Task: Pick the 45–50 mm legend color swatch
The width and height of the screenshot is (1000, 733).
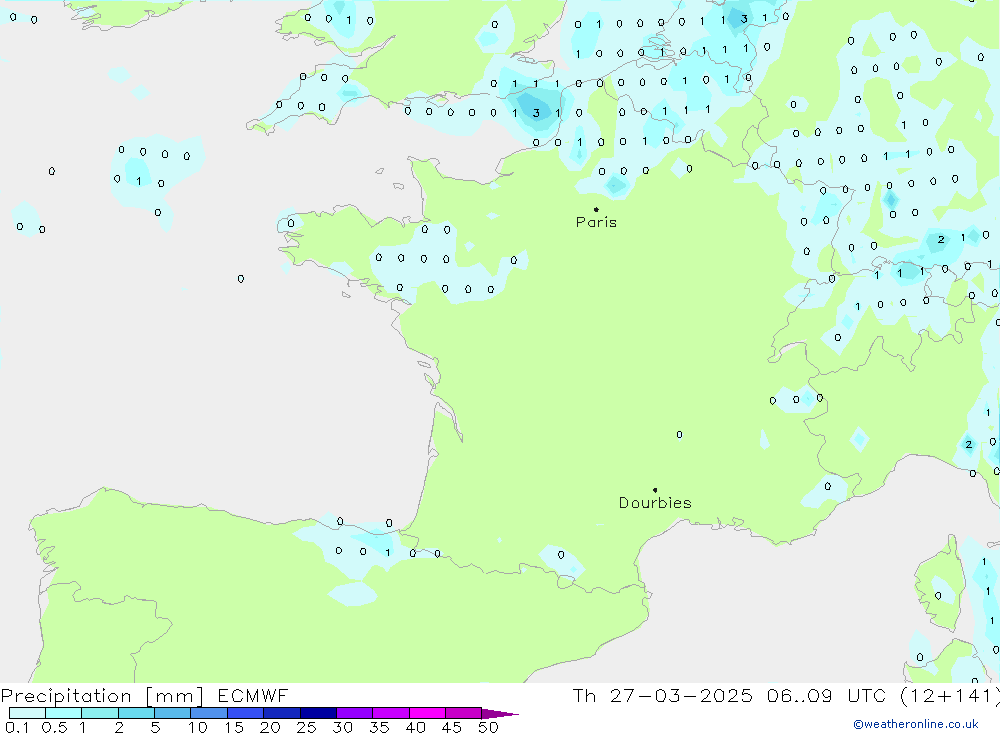Action: (x=464, y=713)
